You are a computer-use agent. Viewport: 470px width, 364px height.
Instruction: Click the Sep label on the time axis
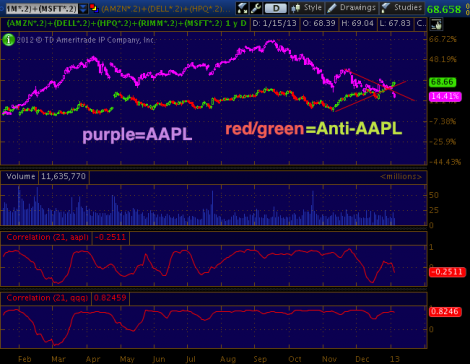point(260,359)
